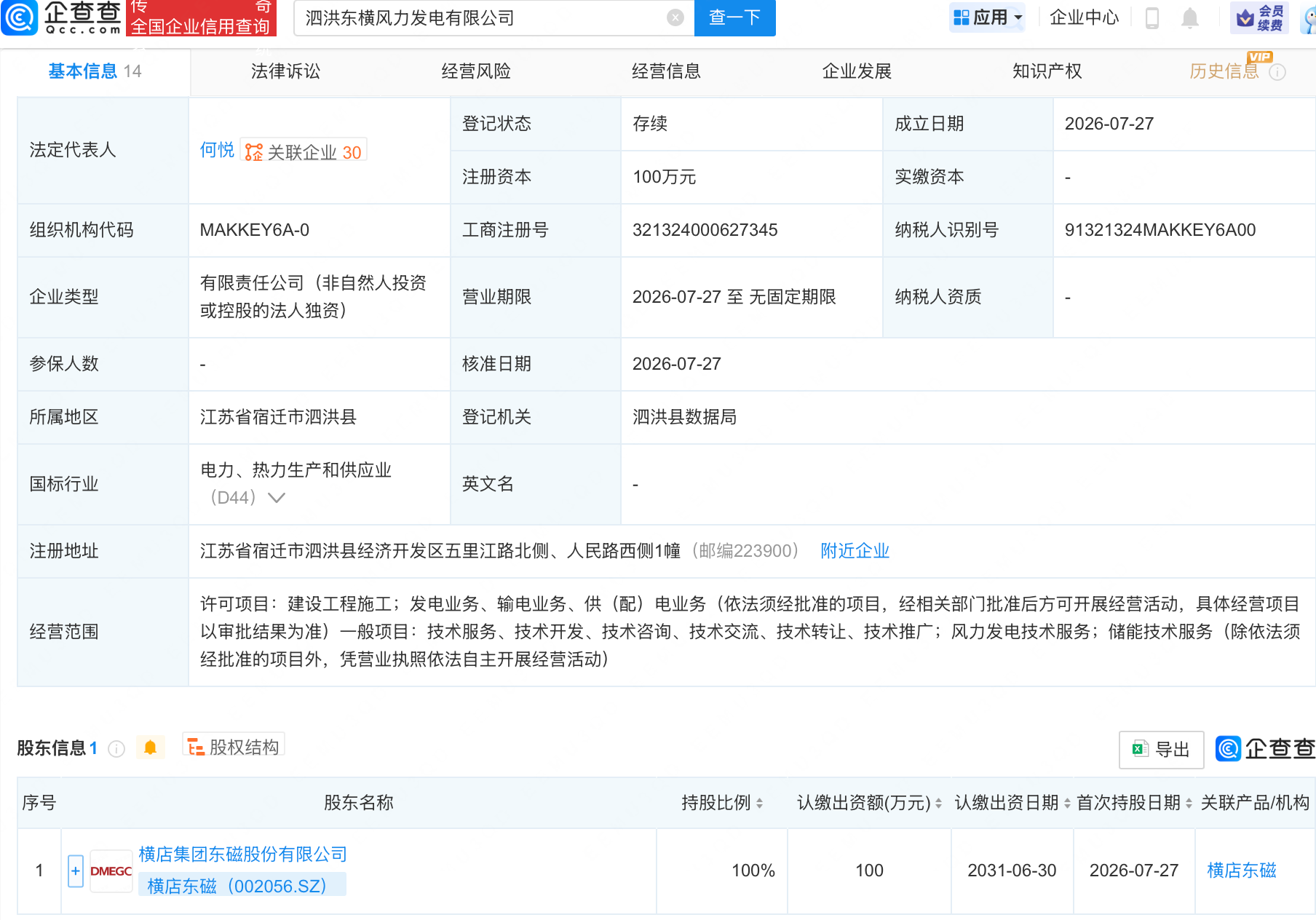Sort shareholders by 首次持股日期

[1189, 803]
